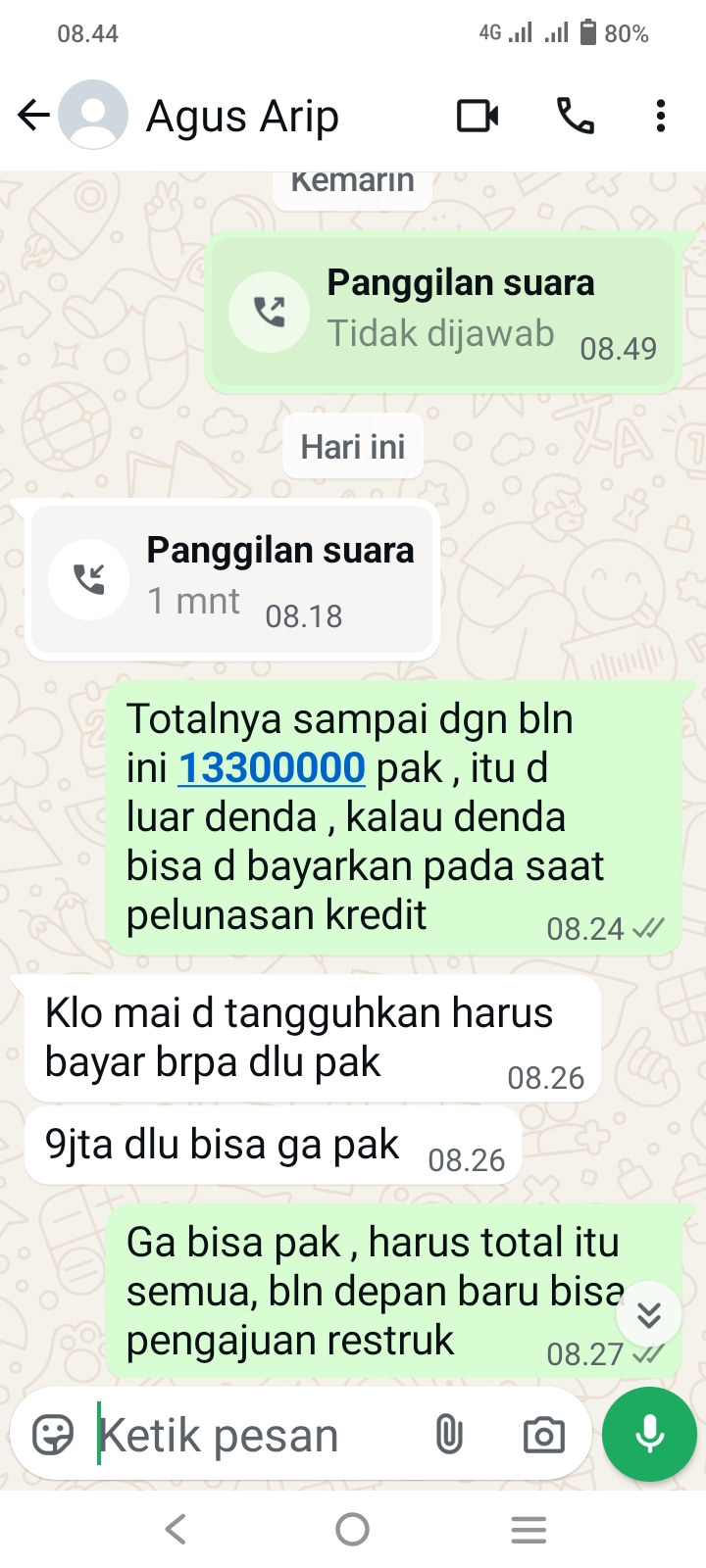Select the '9jta dlu bisa ga pak' message

pos(273,1146)
